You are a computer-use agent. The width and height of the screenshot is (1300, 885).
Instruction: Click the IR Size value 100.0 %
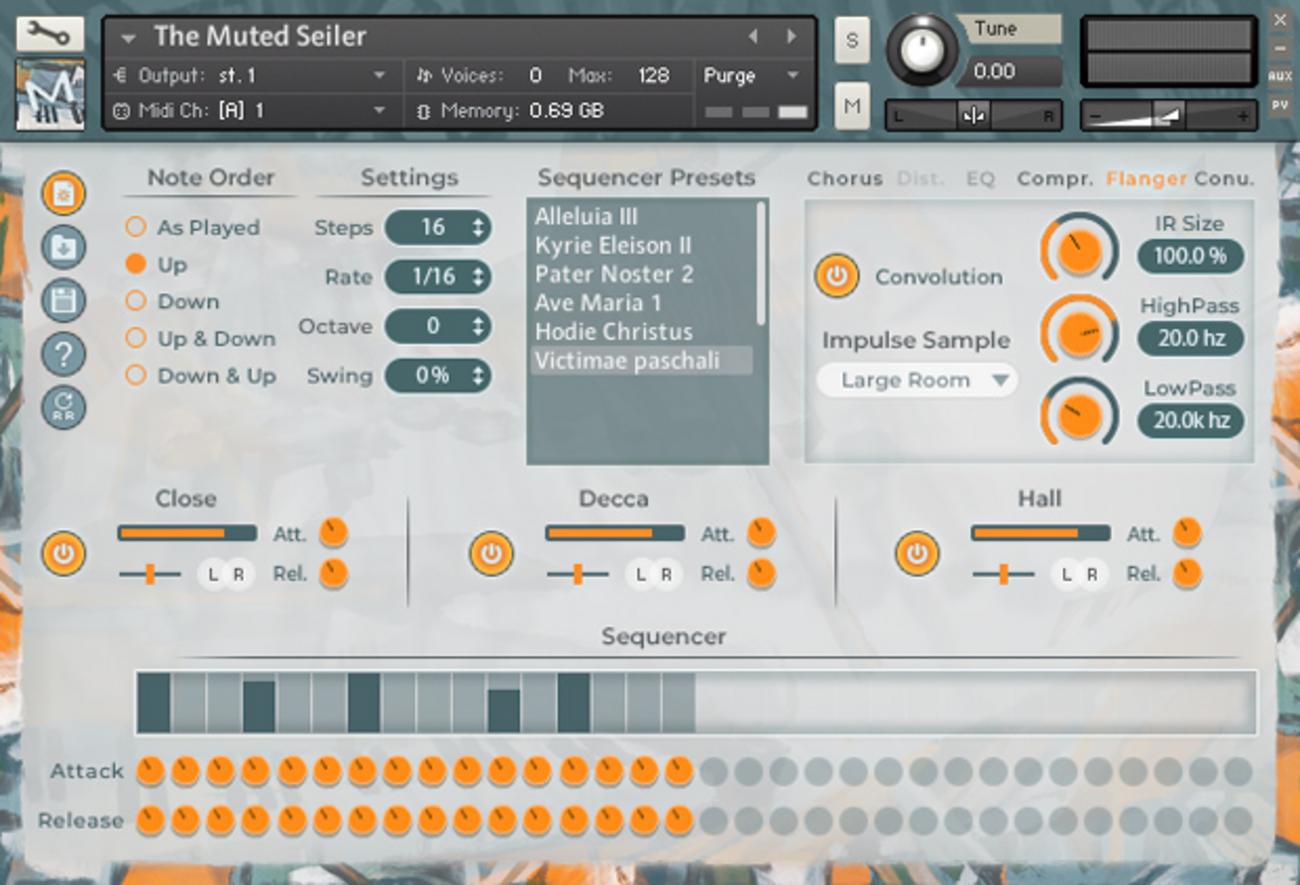(1190, 256)
